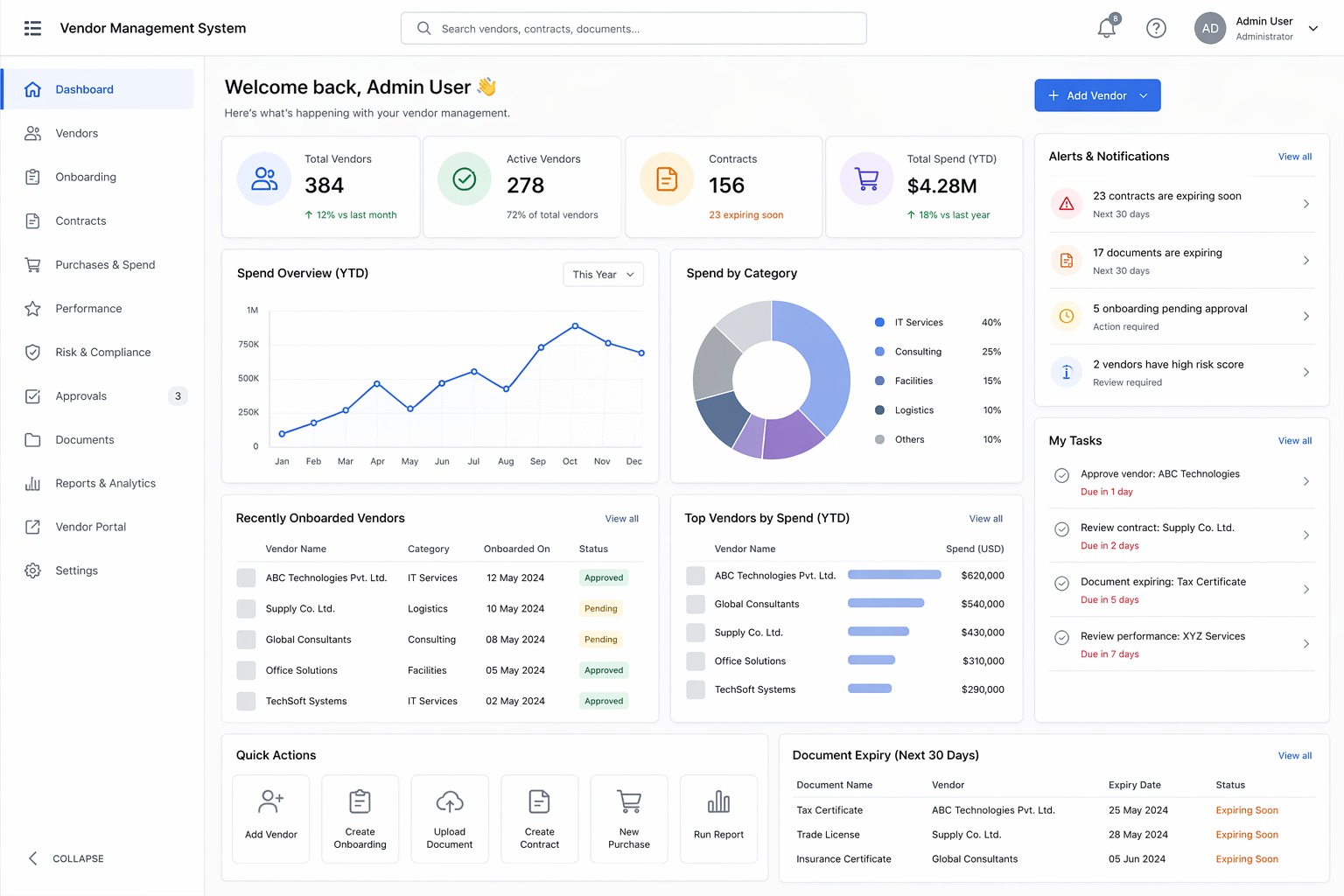Mark Review contract Supply Co. task done
Screen dimensions: 1344x896
point(1061,529)
